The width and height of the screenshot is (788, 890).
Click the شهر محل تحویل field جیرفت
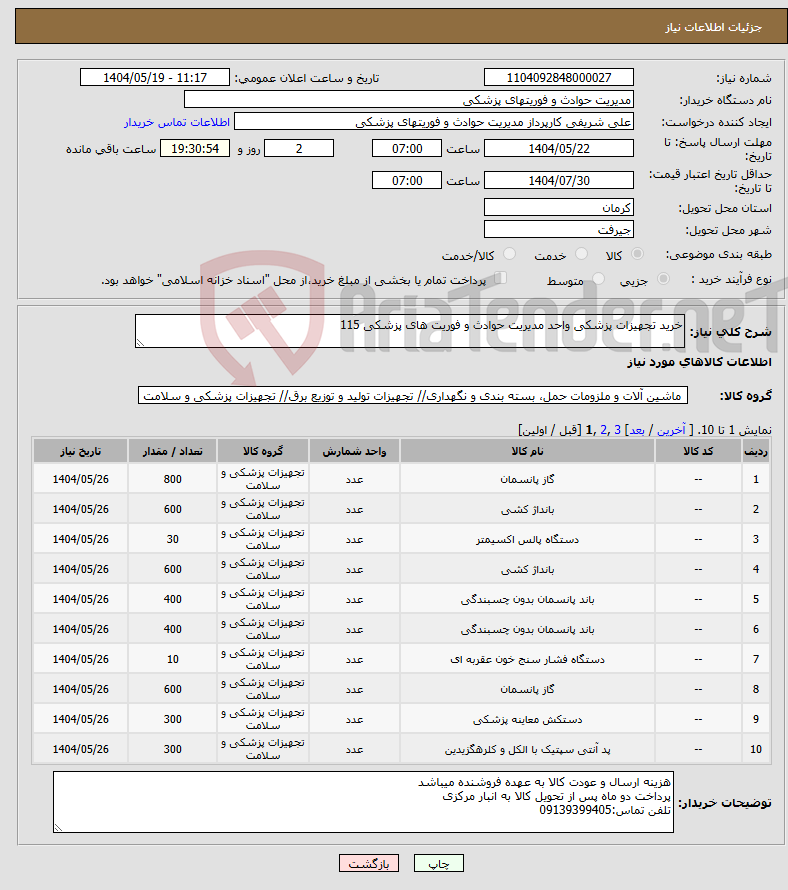[x=559, y=229]
